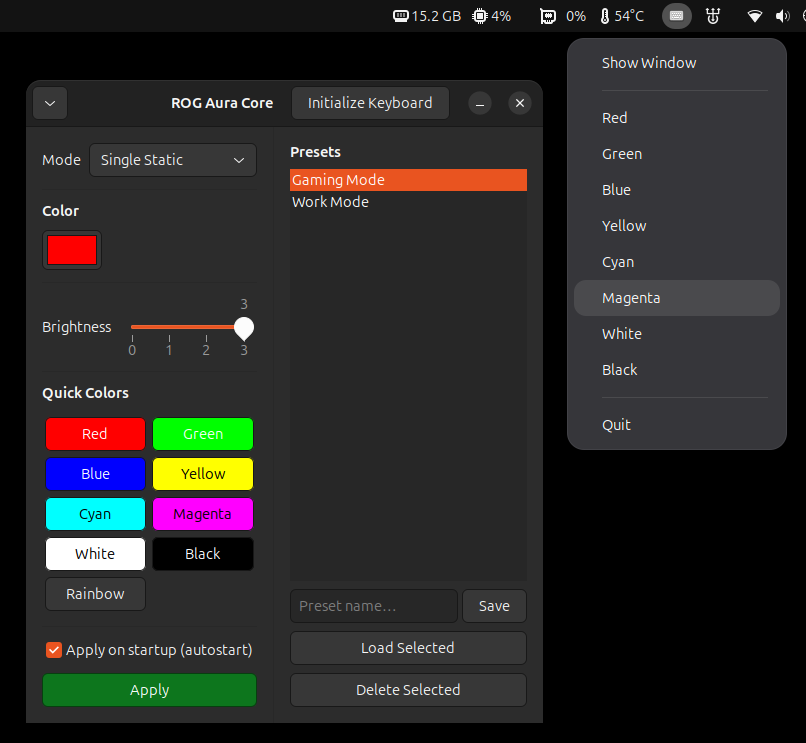Click the CPU usage indicator icon
Viewport: 806px width, 743px height.
coord(480,16)
